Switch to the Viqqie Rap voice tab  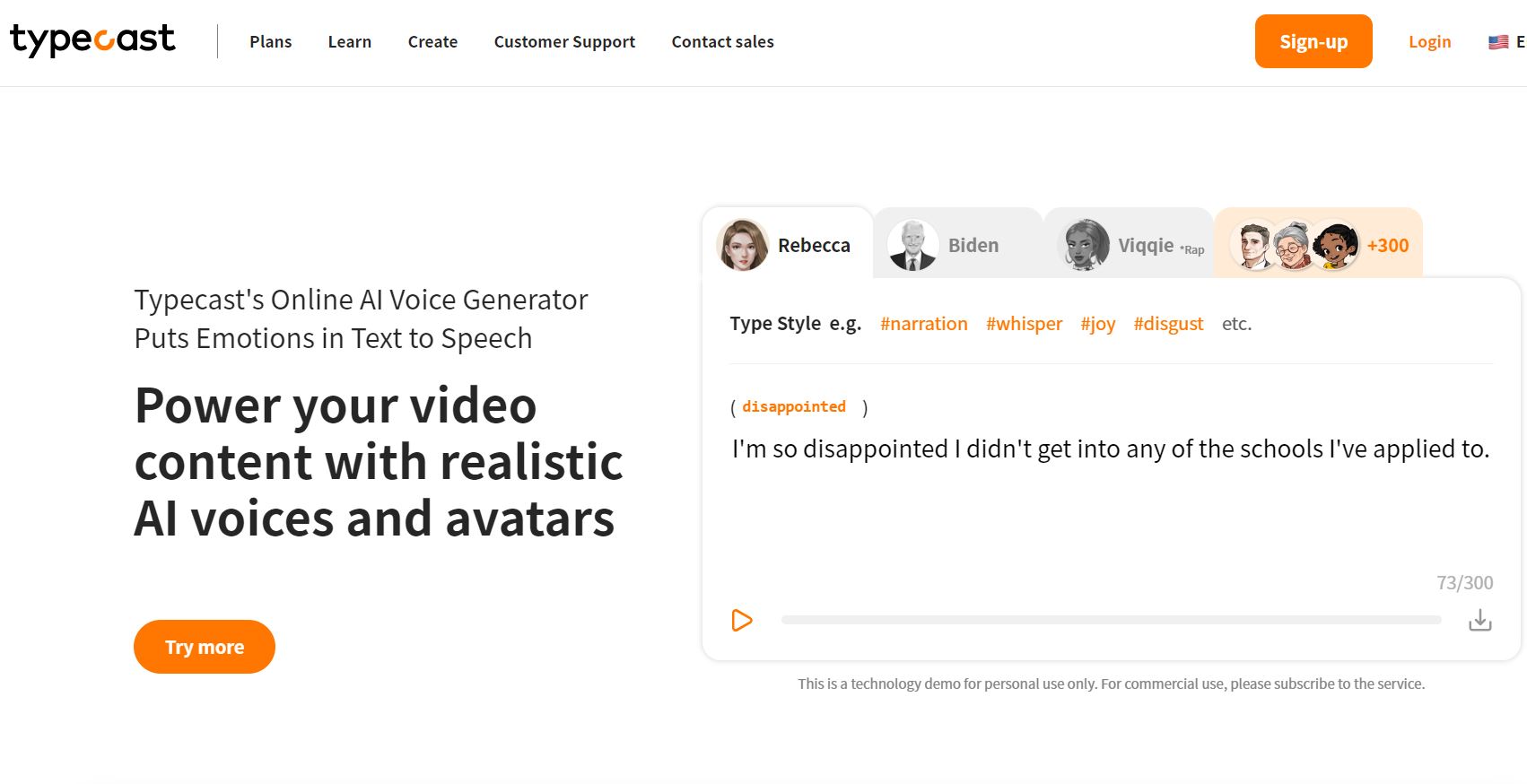[1129, 244]
